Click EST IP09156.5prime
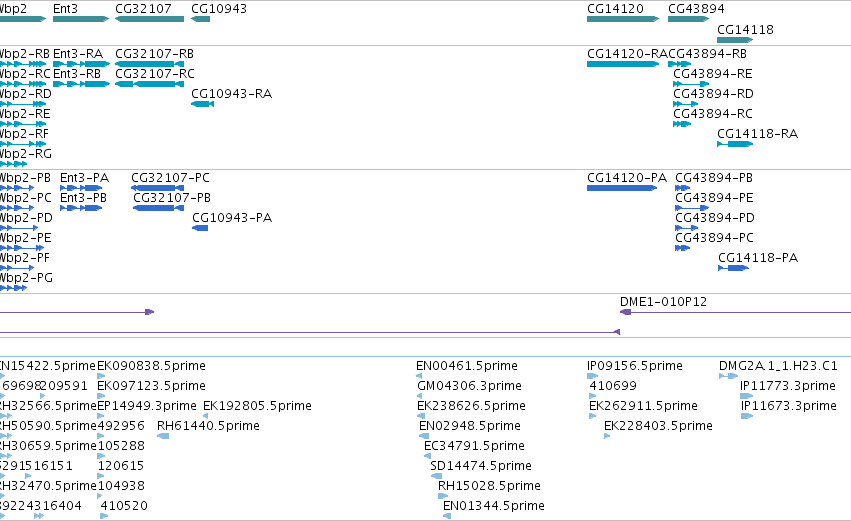 (x=593, y=376)
